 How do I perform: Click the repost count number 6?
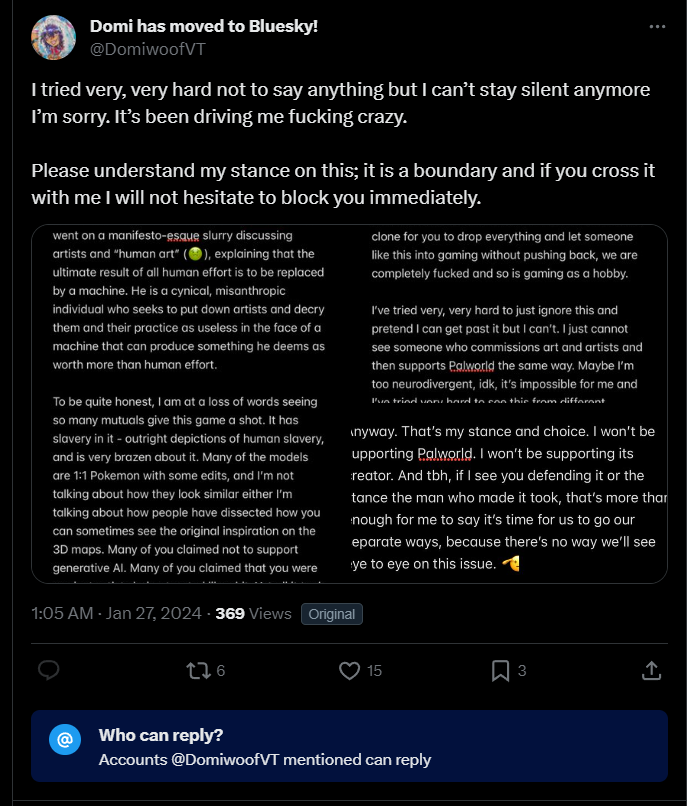(221, 671)
